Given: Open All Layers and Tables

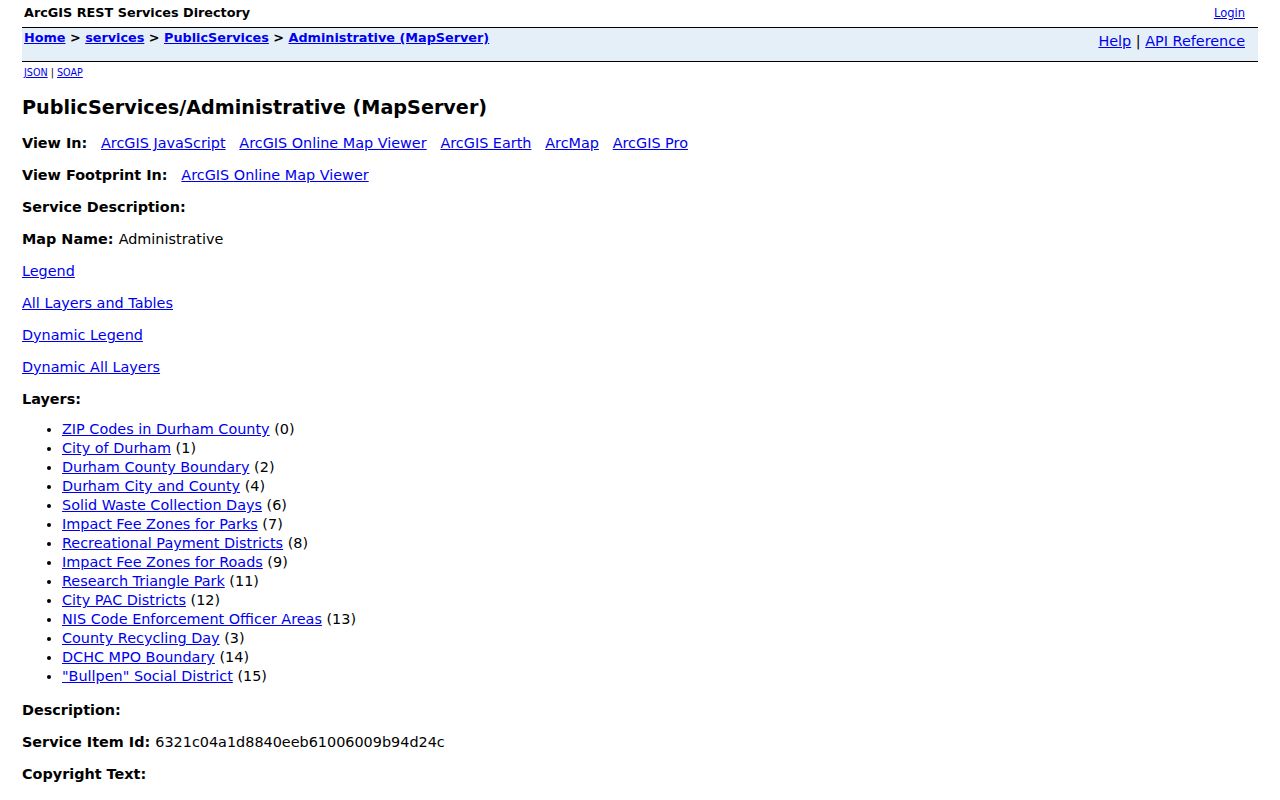Looking at the screenshot, I should tap(97, 303).
